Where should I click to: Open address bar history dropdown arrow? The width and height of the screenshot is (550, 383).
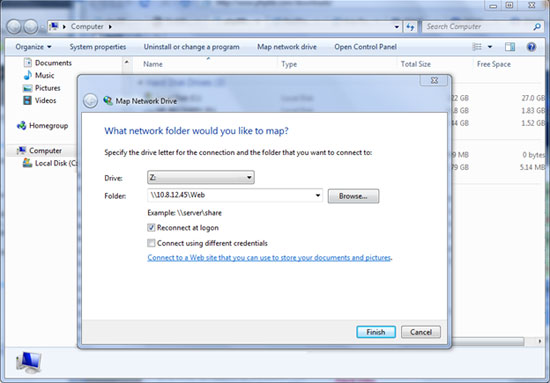pyautogui.click(x=397, y=27)
